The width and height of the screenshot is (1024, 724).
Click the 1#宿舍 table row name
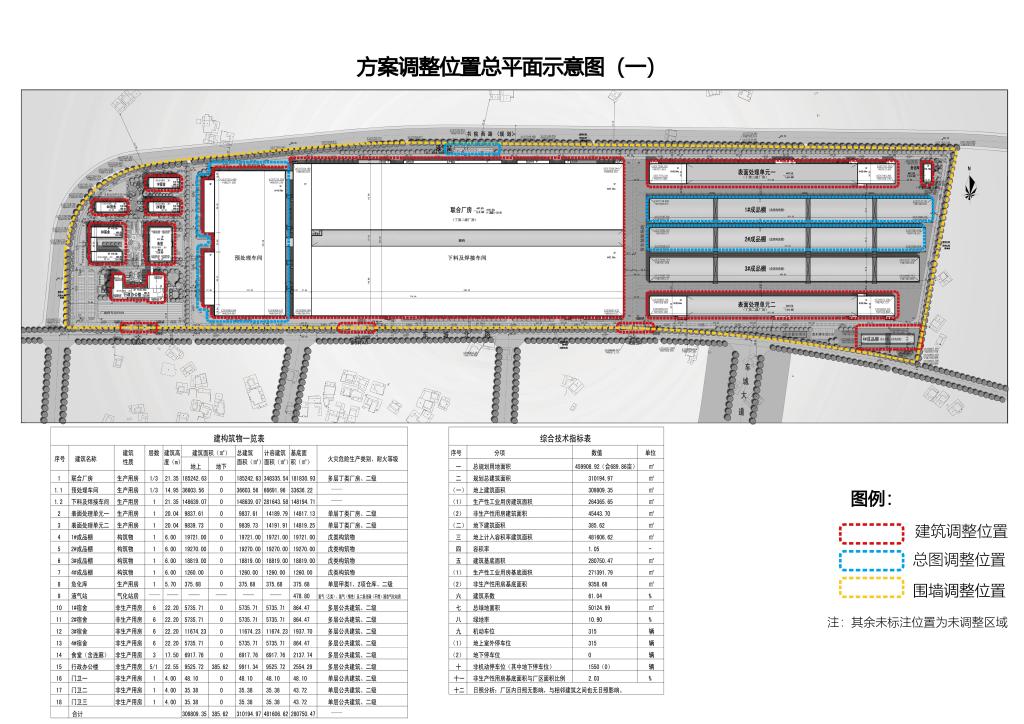tap(79, 608)
